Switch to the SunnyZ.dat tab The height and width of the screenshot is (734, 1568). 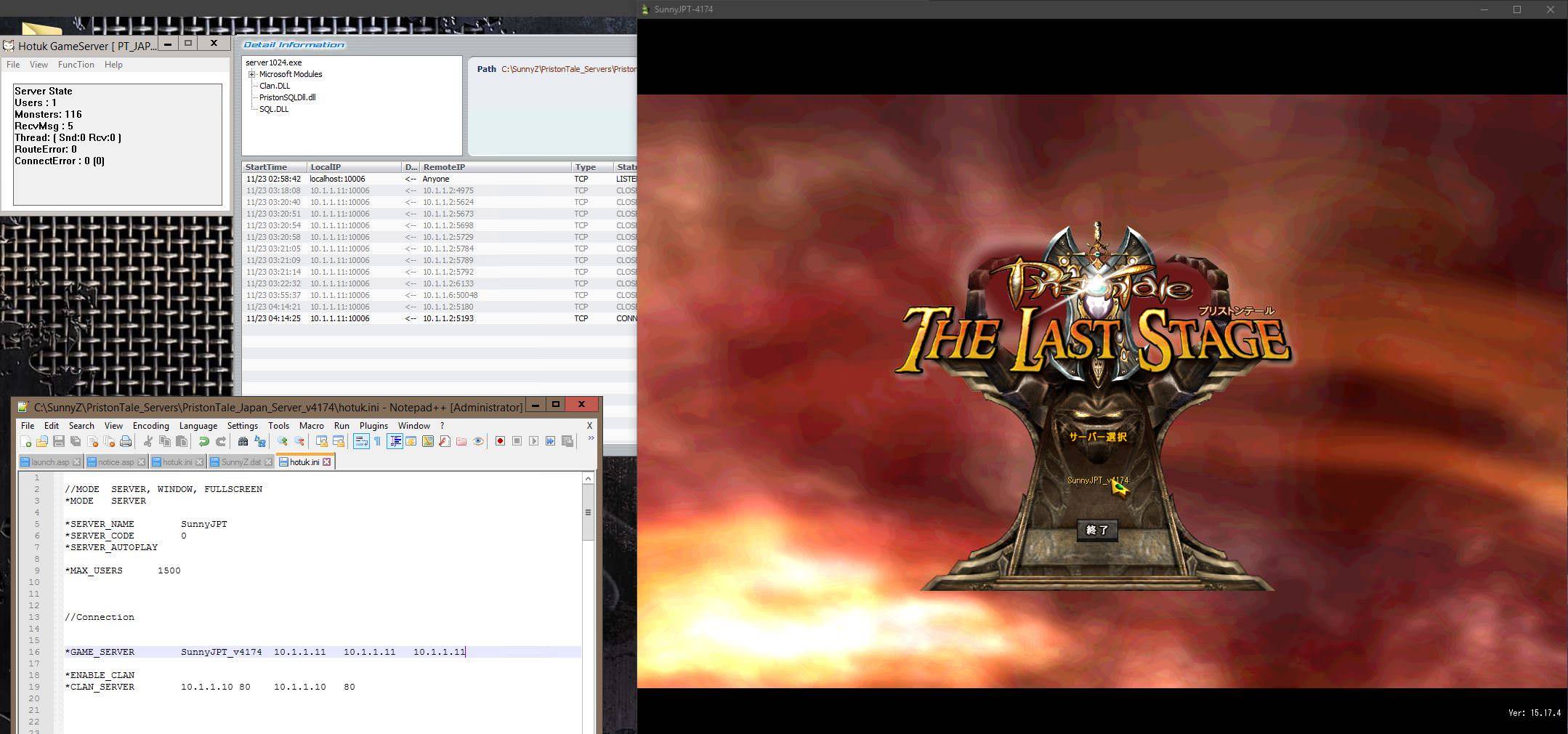(241, 462)
